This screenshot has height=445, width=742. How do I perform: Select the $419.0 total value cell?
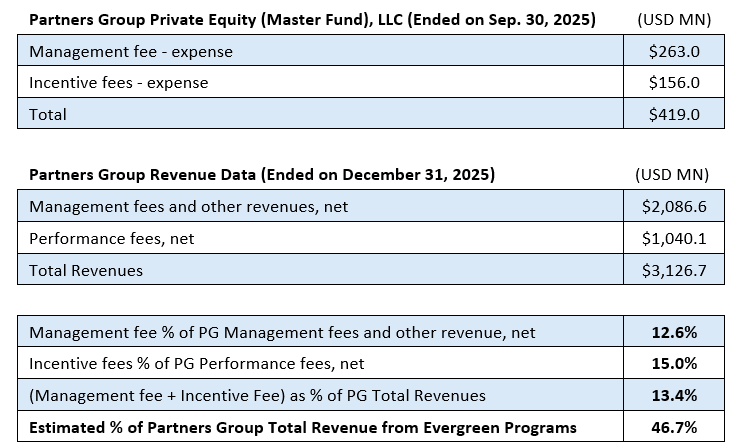click(x=673, y=114)
